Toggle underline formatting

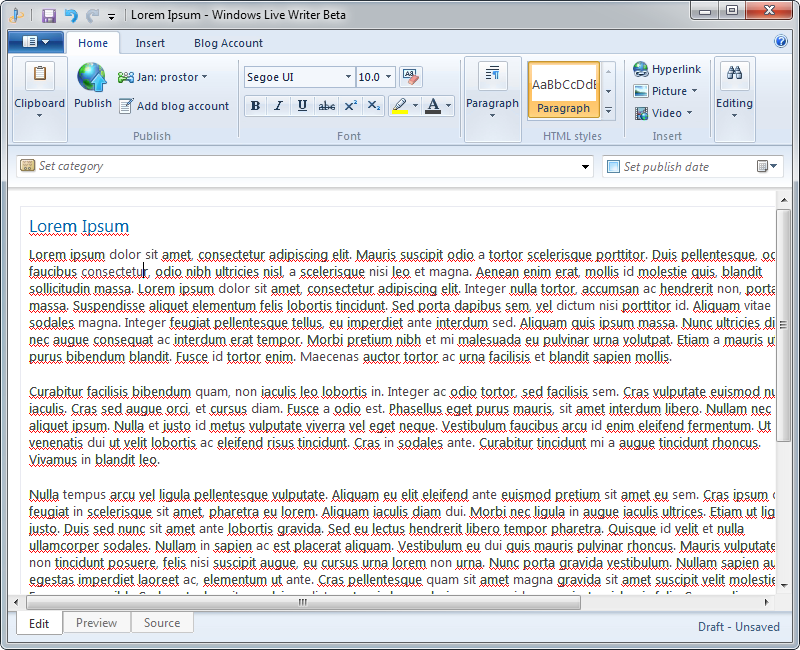tap(302, 106)
